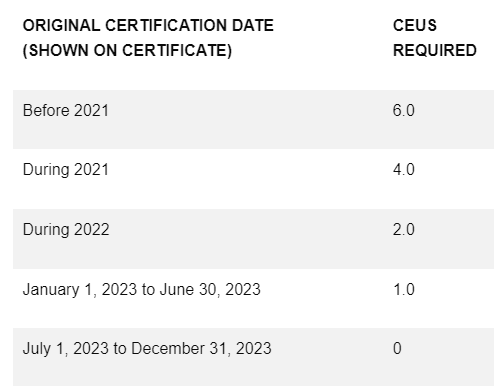This screenshot has height=386, width=494.
Task: Select the 2.0 CEUs value
Action: click(x=404, y=230)
